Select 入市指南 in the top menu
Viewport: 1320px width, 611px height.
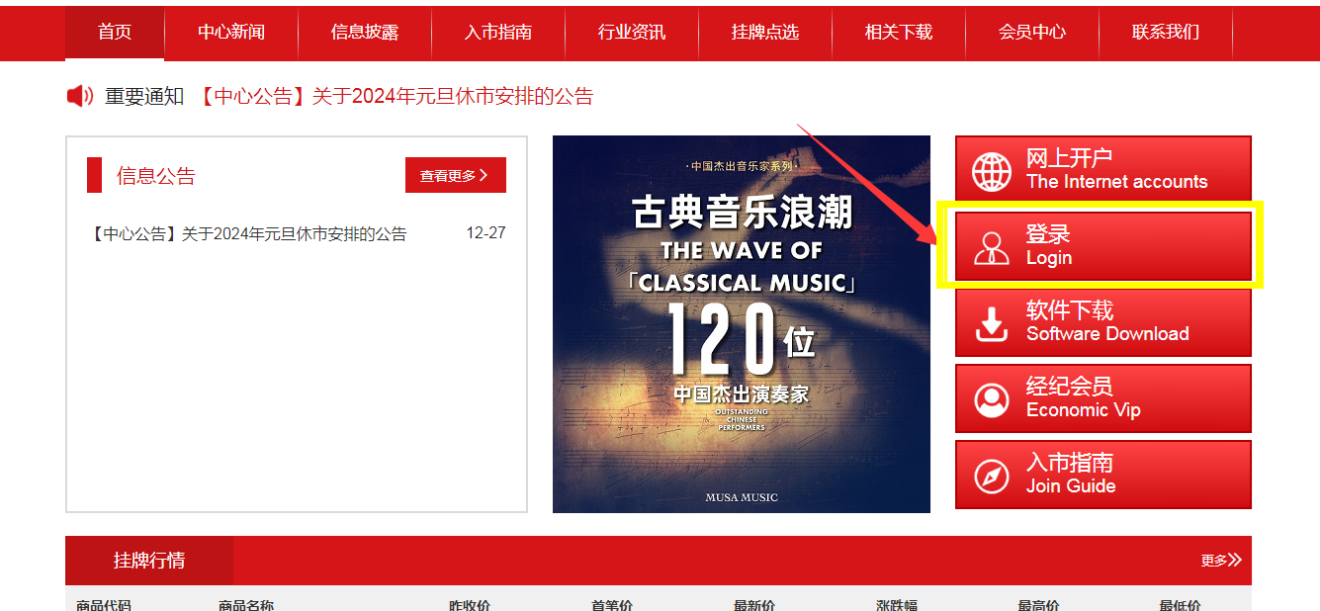pos(498,32)
